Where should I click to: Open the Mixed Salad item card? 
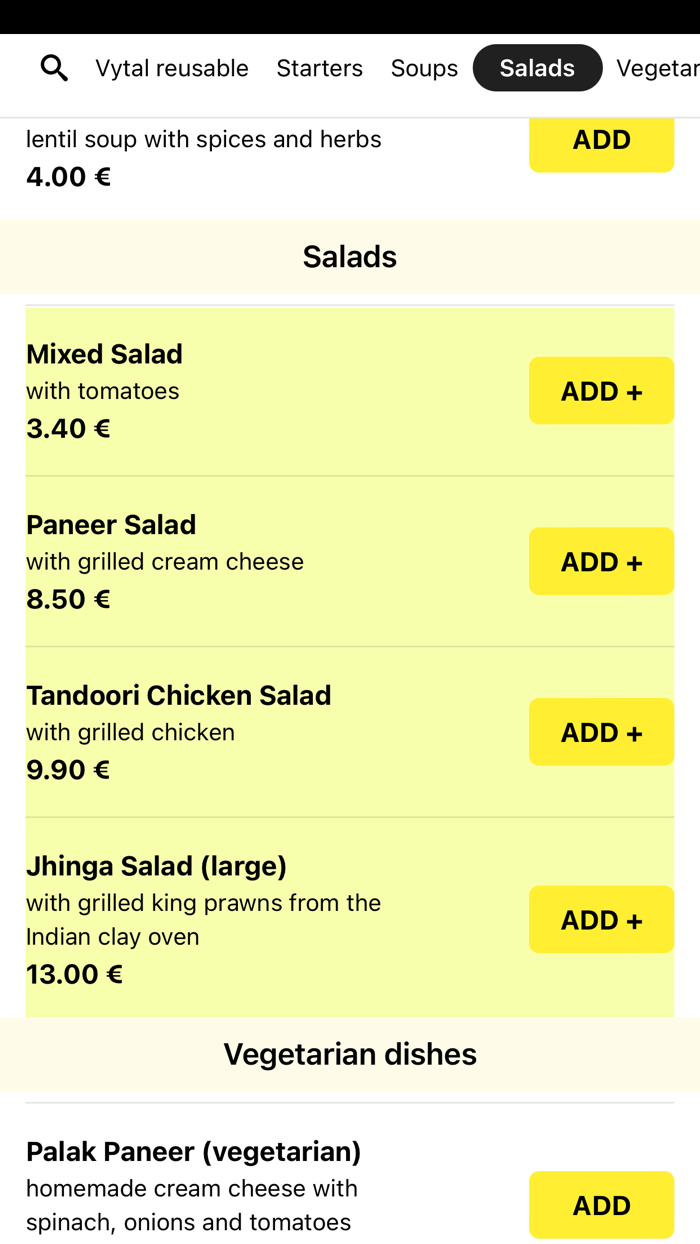104,354
